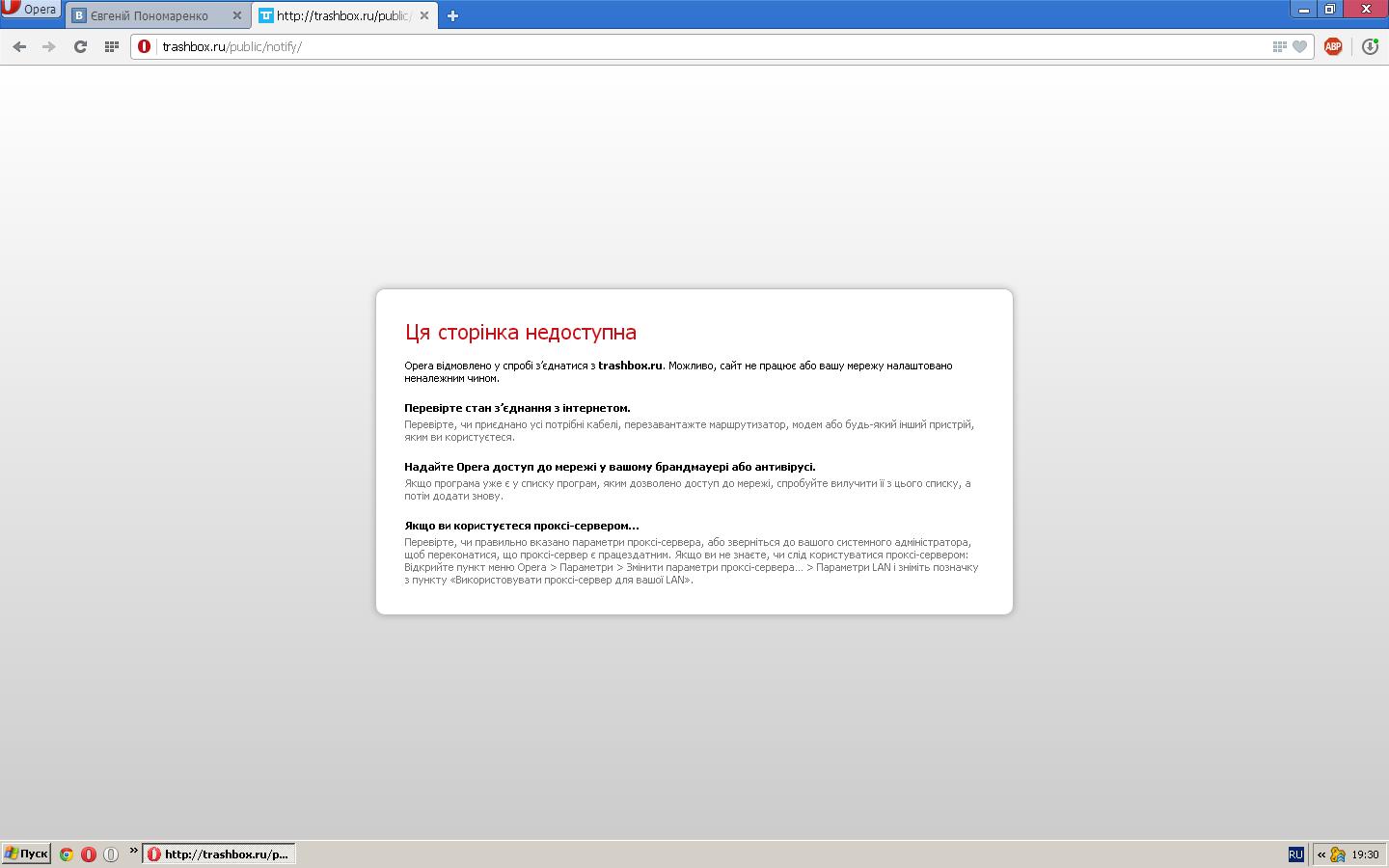Go back to the previous page
The image size is (1389, 868).
tap(19, 46)
